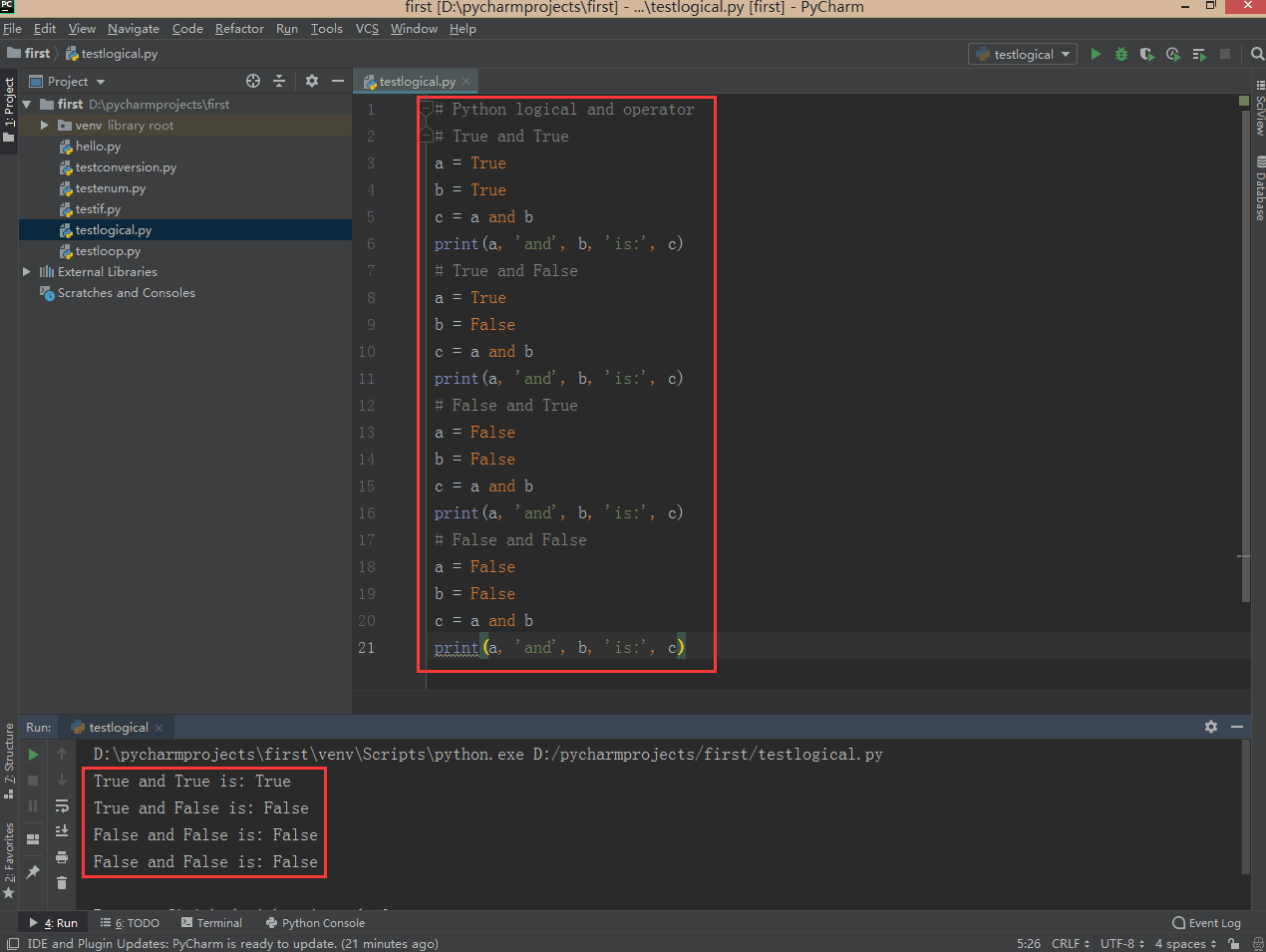
Task: Open the Refactor menu
Action: coord(239,29)
